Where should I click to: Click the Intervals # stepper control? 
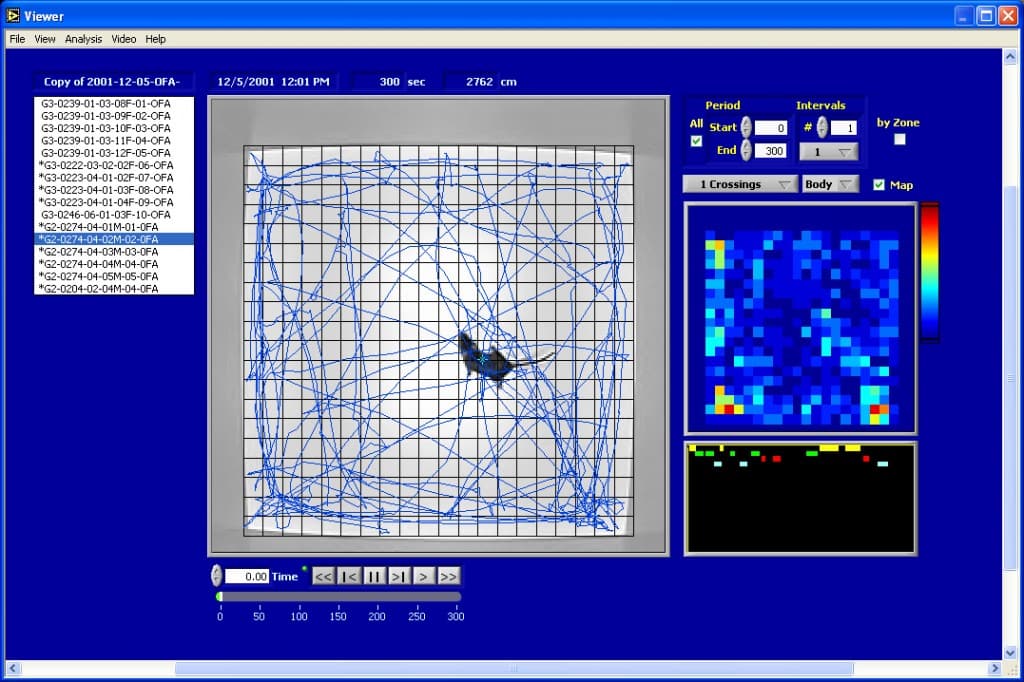click(x=822, y=127)
